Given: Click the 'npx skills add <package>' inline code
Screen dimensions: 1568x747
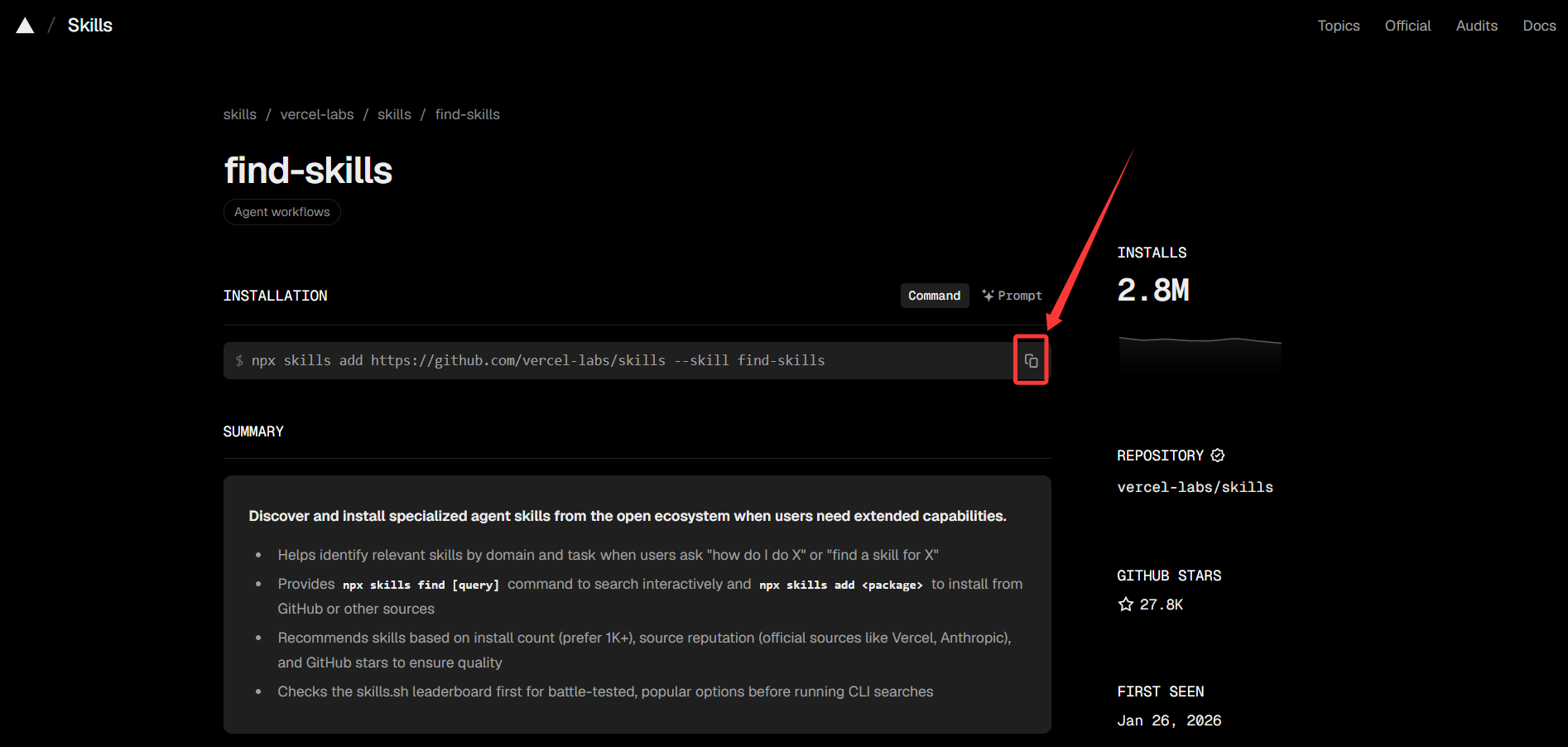Looking at the screenshot, I should (841, 585).
